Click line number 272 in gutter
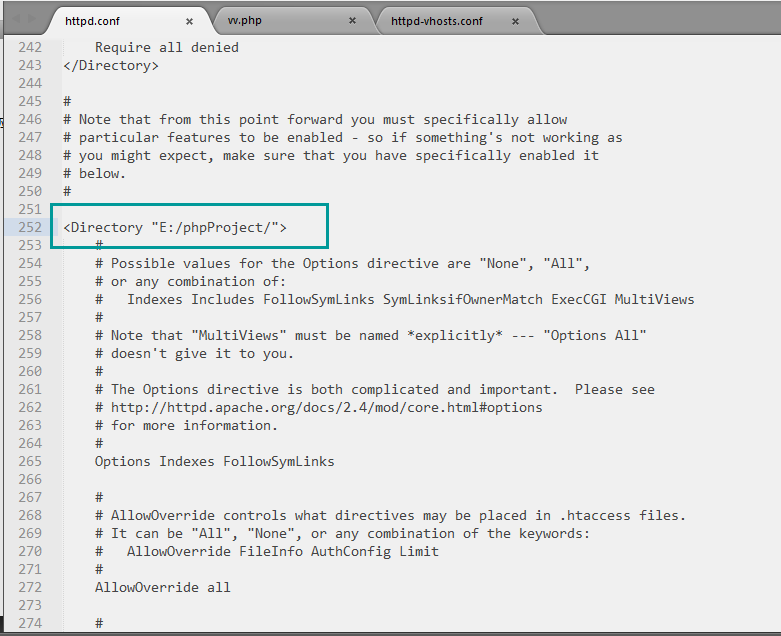 pyautogui.click(x=30, y=587)
